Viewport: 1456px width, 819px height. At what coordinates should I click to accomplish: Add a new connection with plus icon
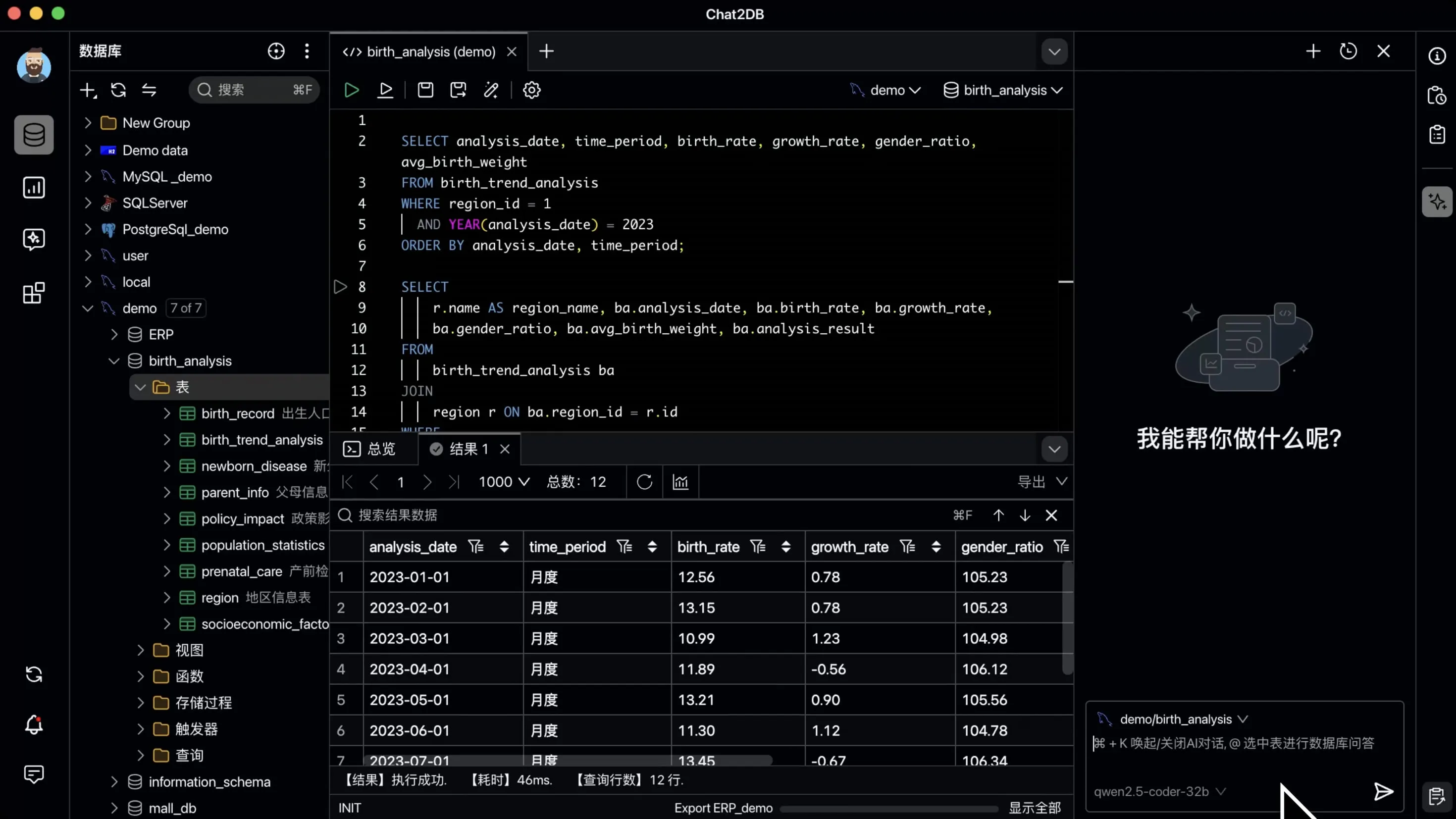[88, 90]
